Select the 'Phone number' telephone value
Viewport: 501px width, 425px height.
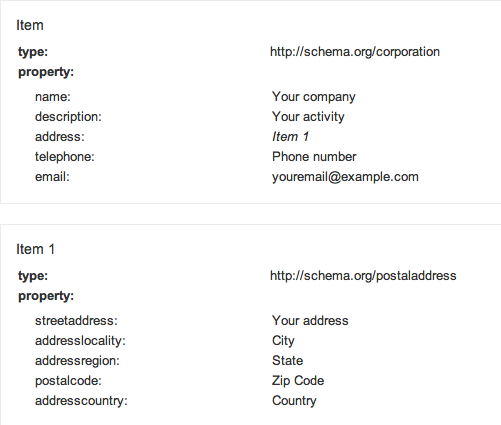tap(314, 157)
